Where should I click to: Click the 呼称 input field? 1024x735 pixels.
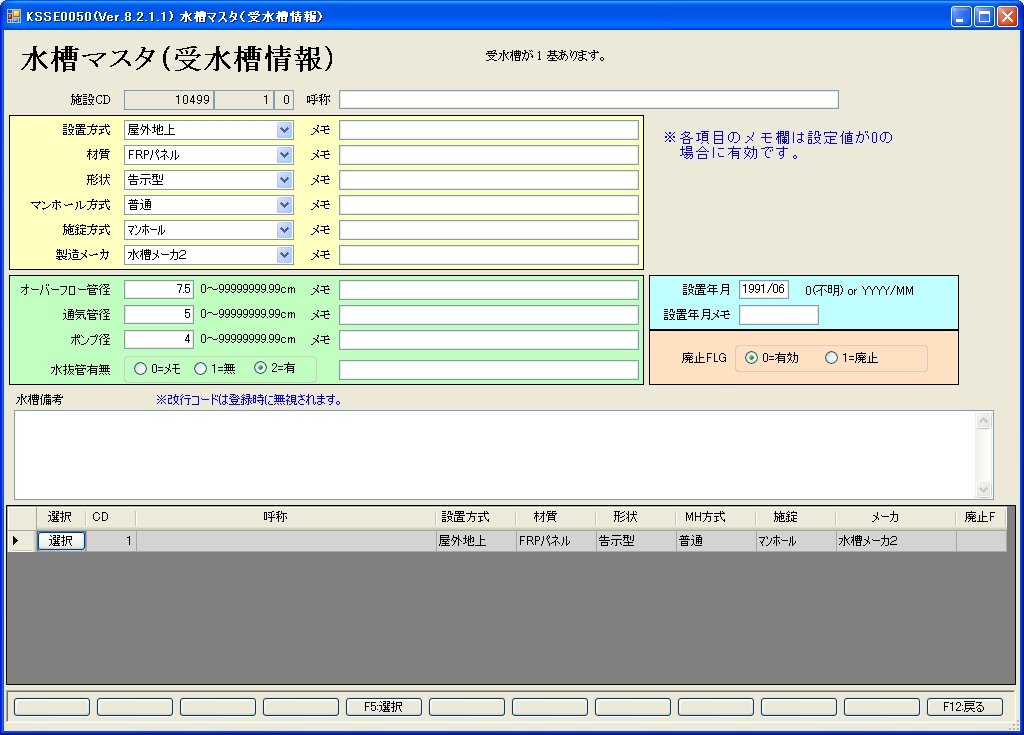[x=588, y=99]
